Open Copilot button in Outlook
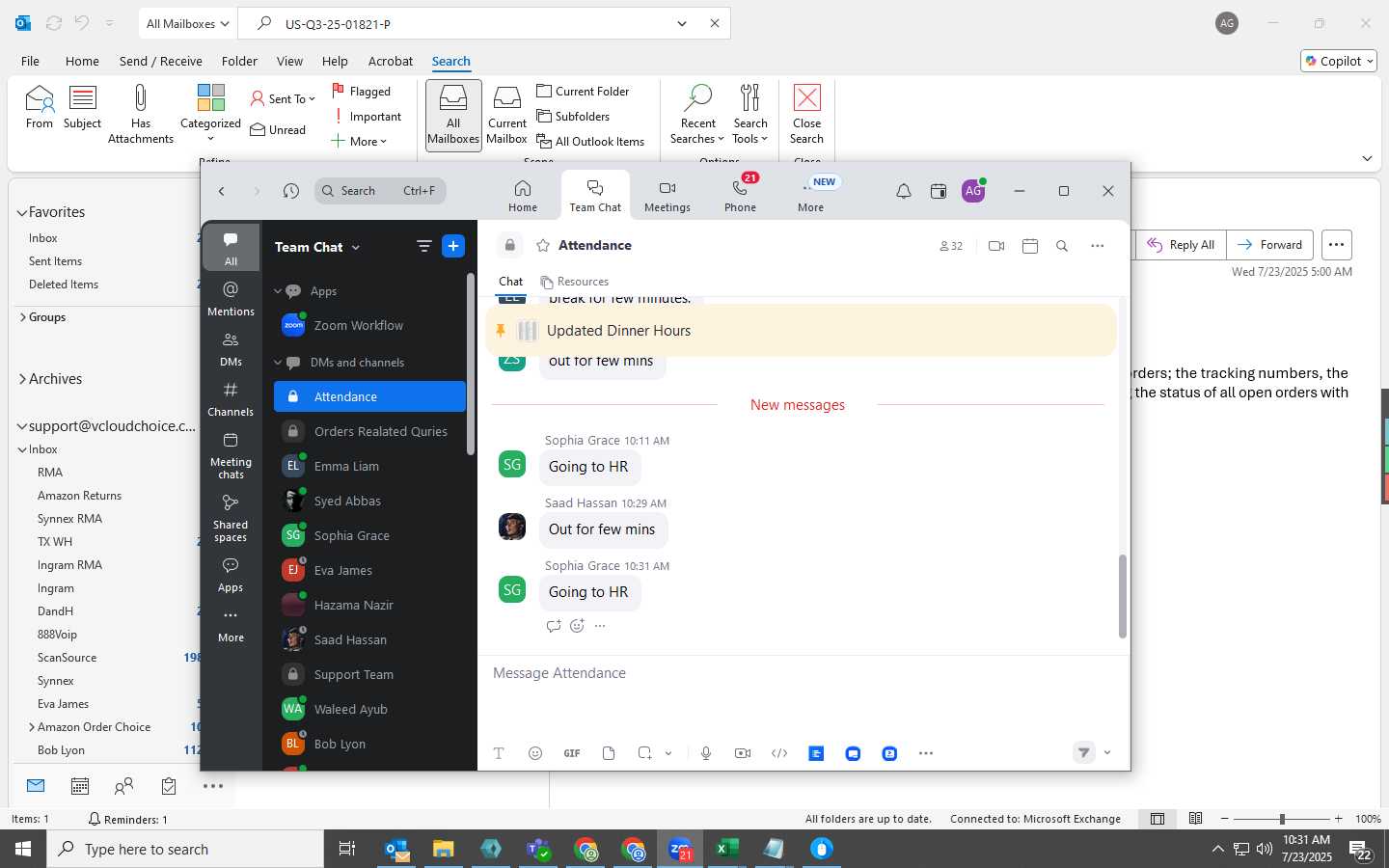 pos(1339,61)
